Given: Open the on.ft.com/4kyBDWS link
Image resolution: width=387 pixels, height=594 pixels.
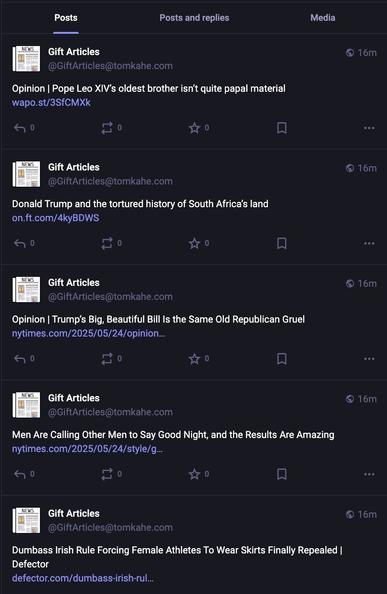Looking at the screenshot, I should point(56,218).
